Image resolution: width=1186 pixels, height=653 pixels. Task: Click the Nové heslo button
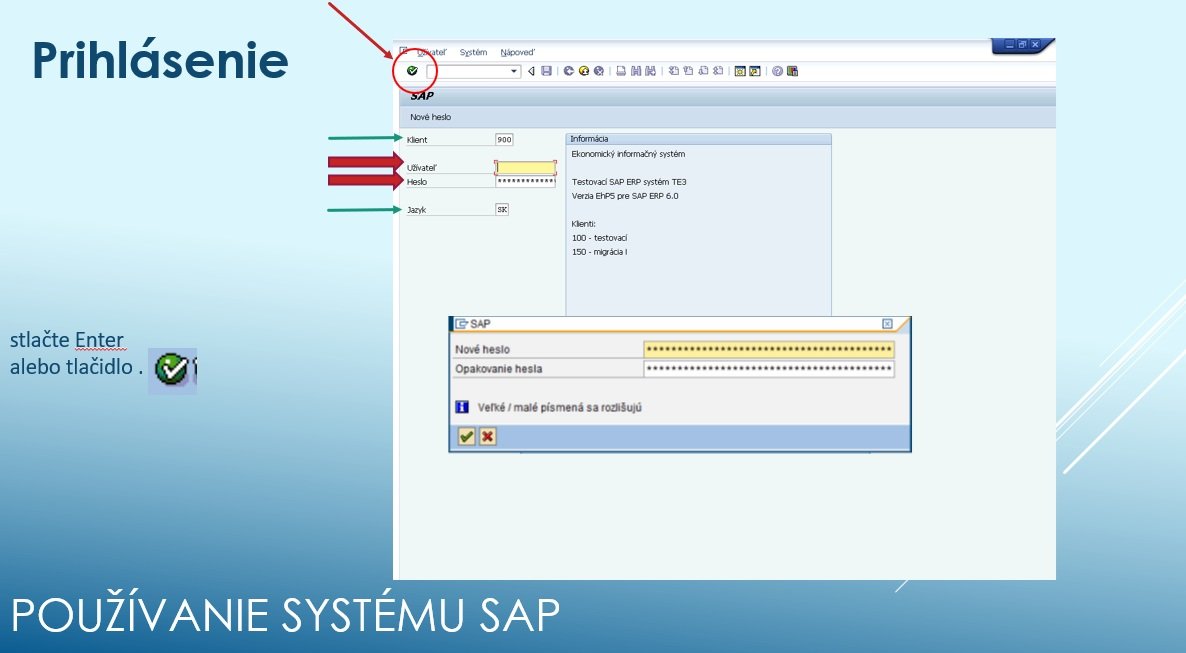[430, 117]
